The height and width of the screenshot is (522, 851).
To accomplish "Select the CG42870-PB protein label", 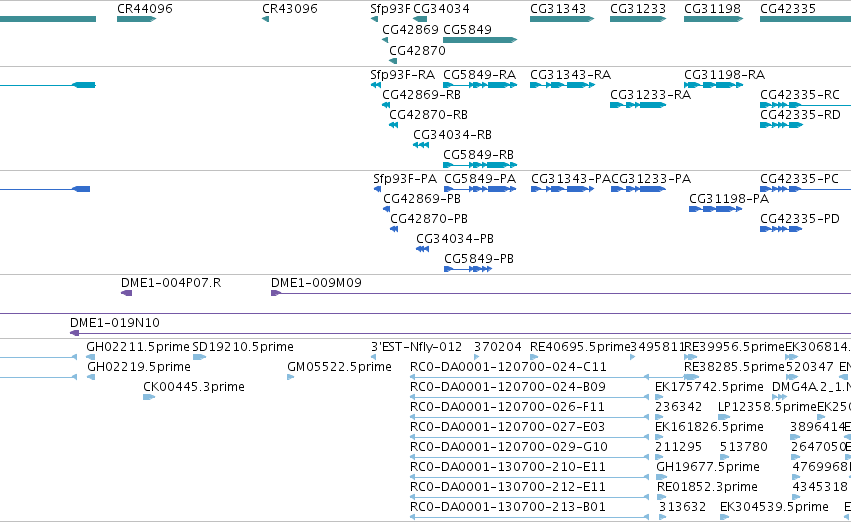I will coord(429,219).
